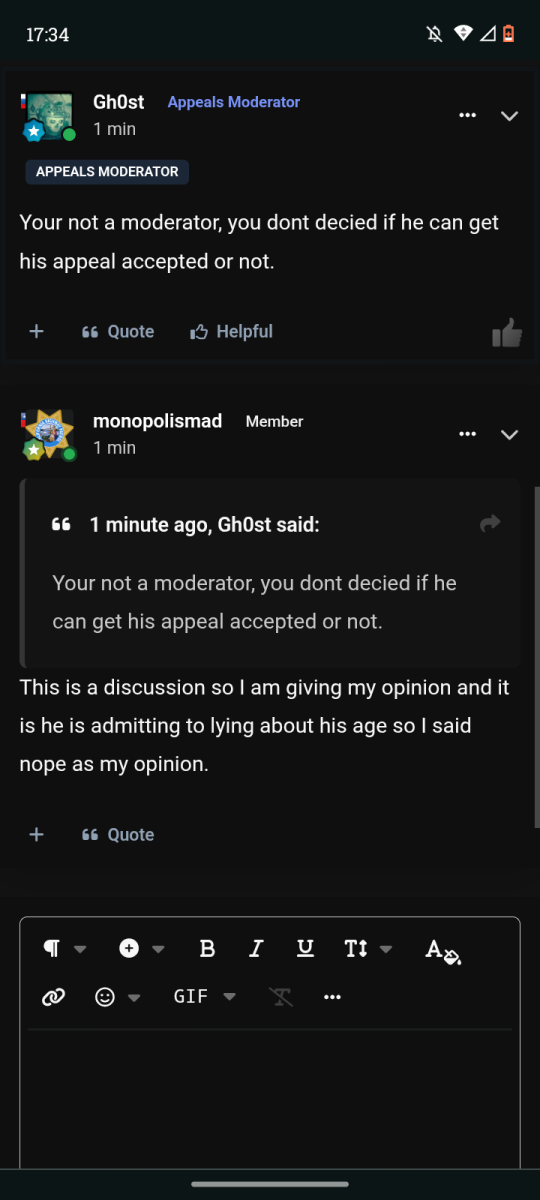Toggle italic formatting in editor toolbar

pos(256,948)
